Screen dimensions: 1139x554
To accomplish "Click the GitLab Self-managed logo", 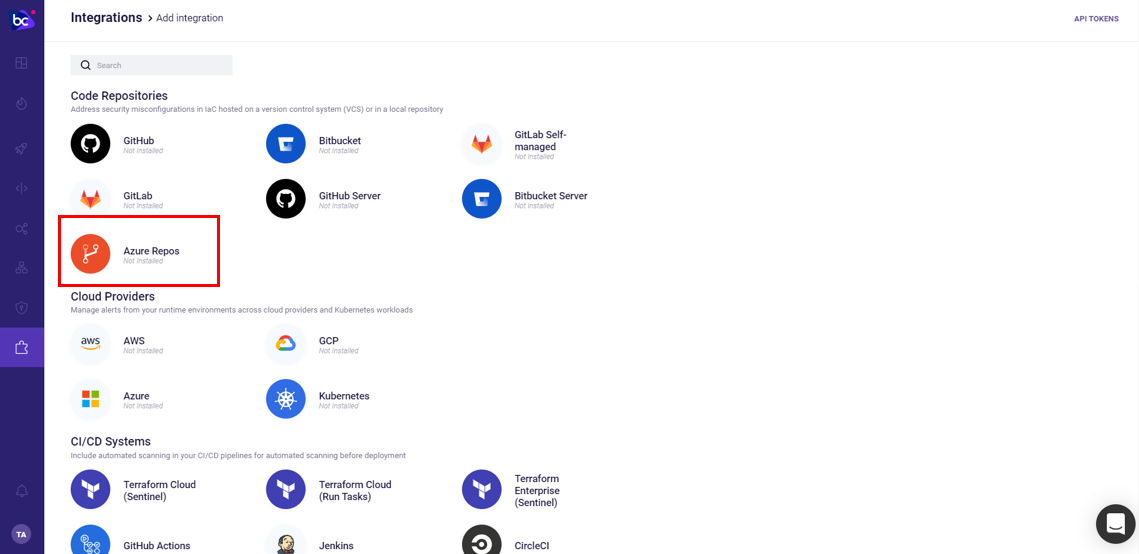I will [482, 144].
